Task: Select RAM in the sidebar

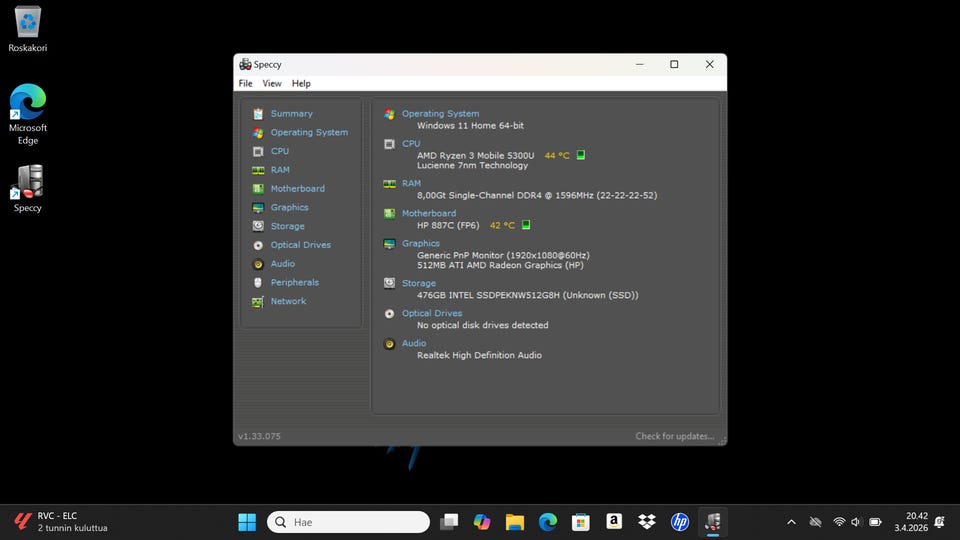Action: tap(280, 170)
